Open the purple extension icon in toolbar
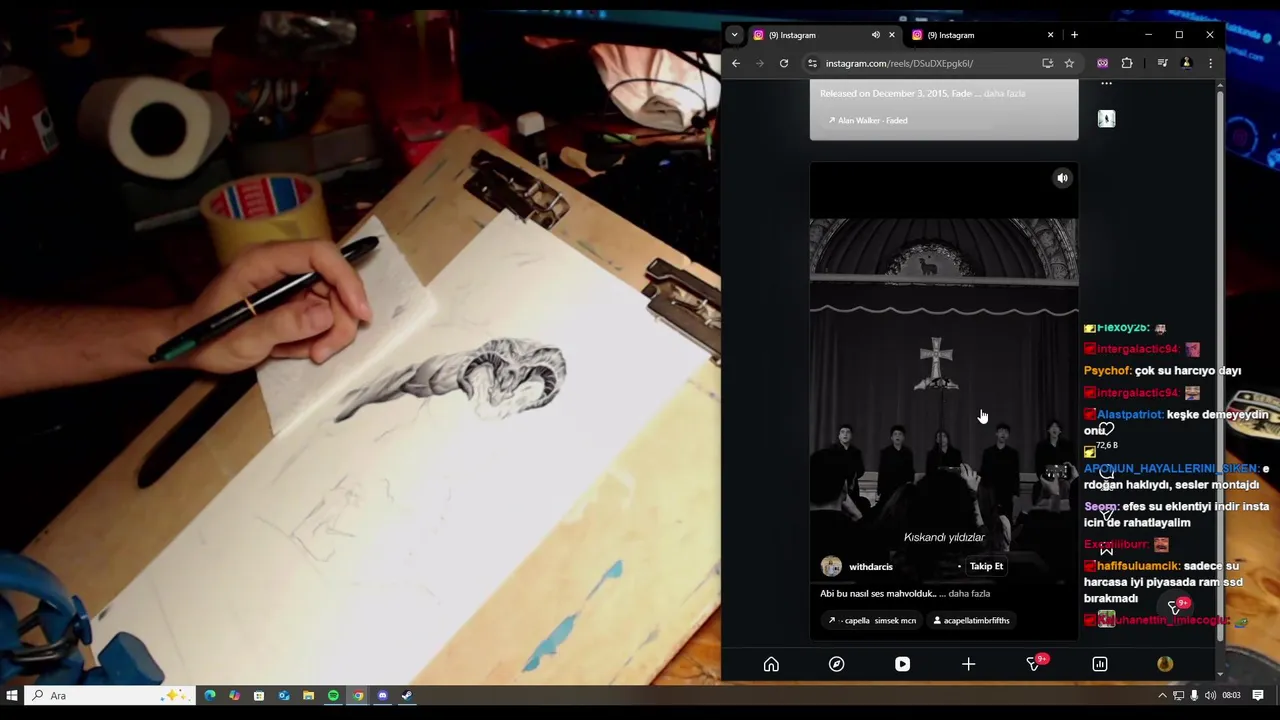 [x=1102, y=63]
